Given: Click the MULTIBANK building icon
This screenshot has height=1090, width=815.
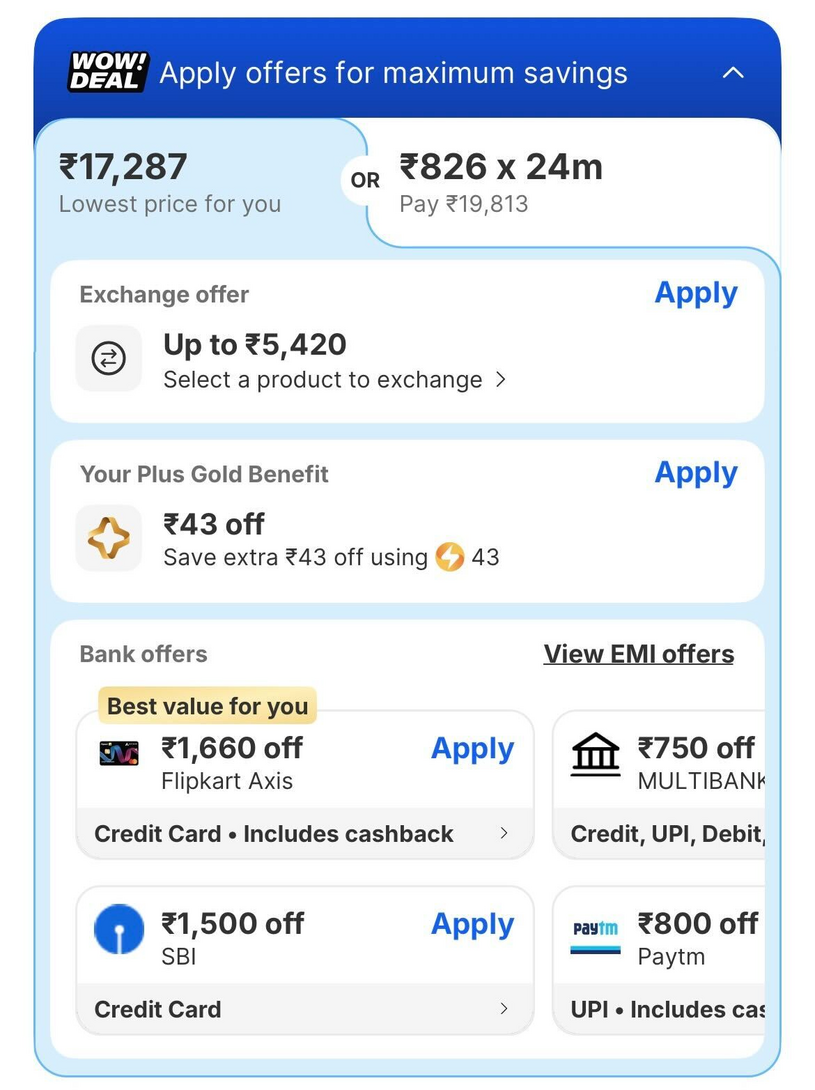Looking at the screenshot, I should (x=595, y=754).
